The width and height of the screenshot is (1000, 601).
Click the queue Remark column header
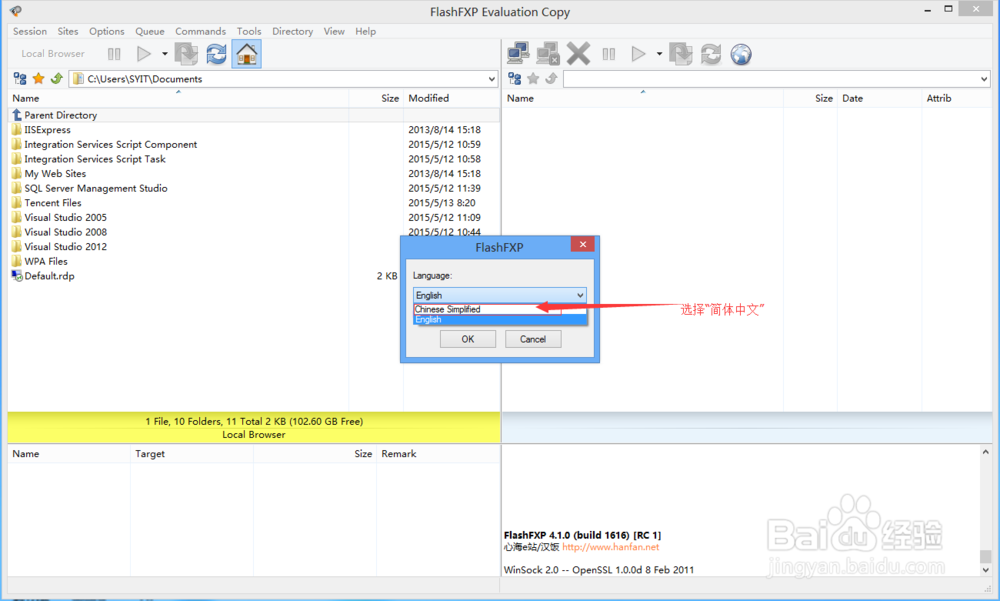[399, 454]
